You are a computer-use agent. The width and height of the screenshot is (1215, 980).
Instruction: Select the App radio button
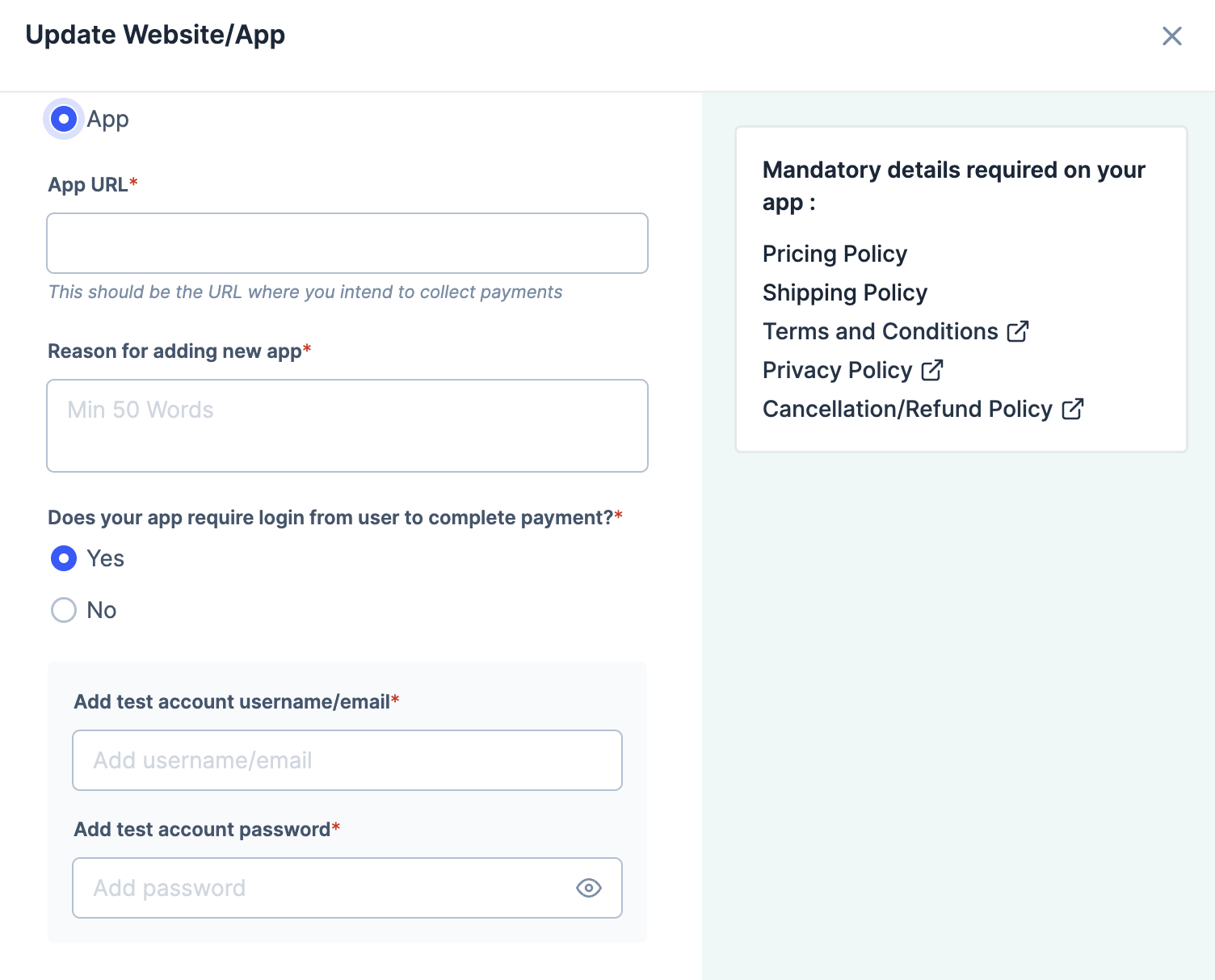pos(64,119)
